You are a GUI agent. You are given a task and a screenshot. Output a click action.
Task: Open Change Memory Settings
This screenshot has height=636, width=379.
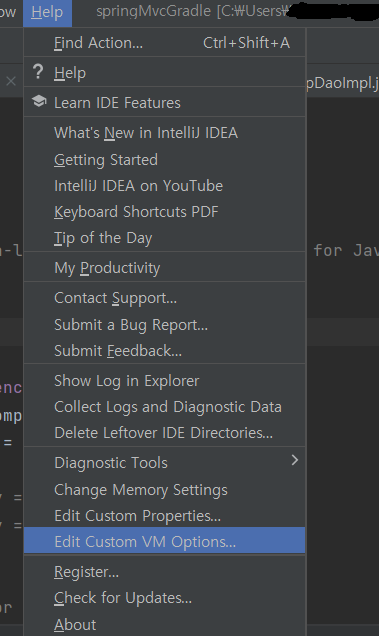[x=164, y=490]
